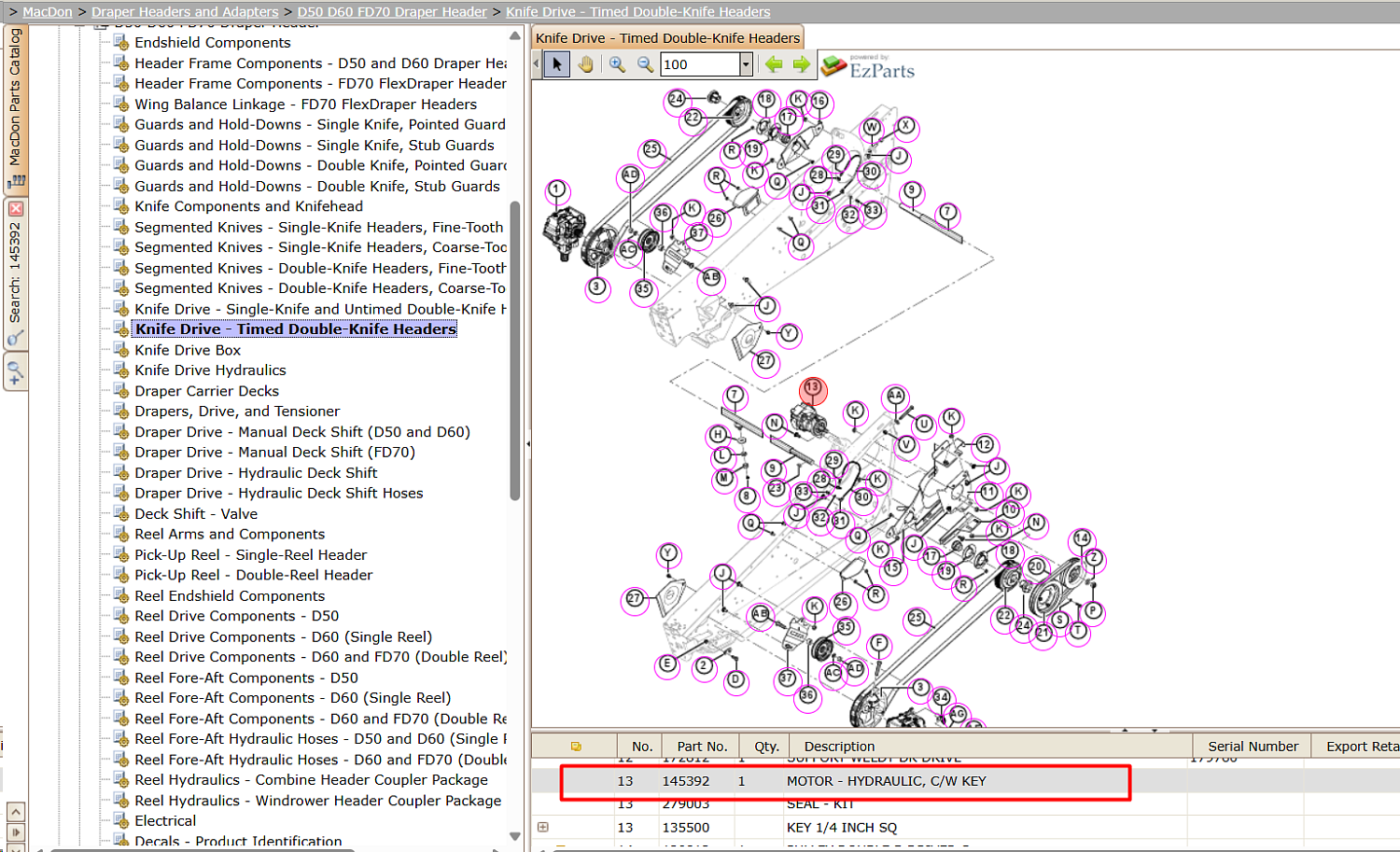Viewport: 1400px width, 852px height.
Task: Navigate to D50 D60 FD70 Draper Header breadcrumb
Action: click(392, 12)
